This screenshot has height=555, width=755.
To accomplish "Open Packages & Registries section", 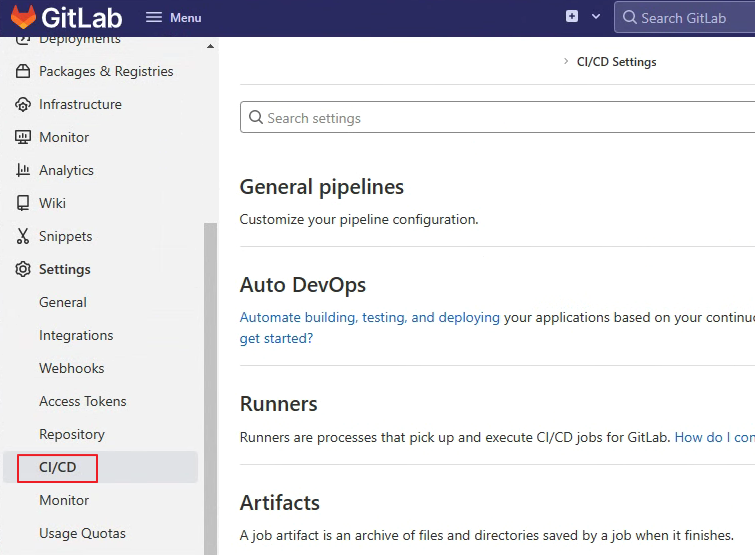I will 106,71.
